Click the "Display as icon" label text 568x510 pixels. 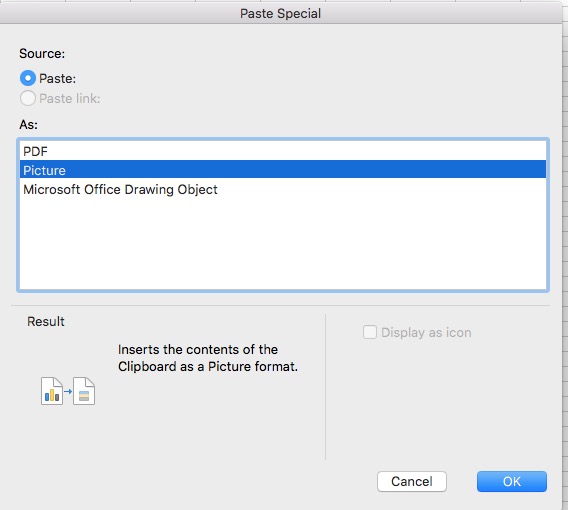[426, 333]
